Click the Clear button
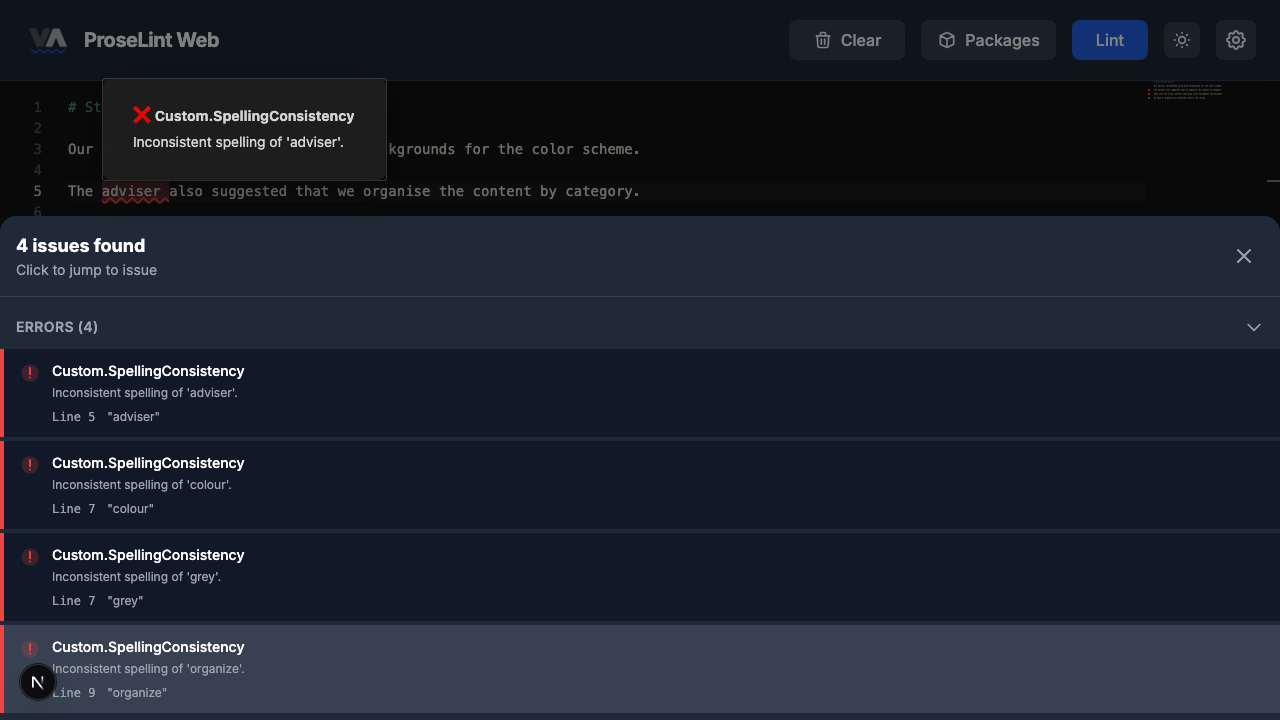 click(x=847, y=40)
